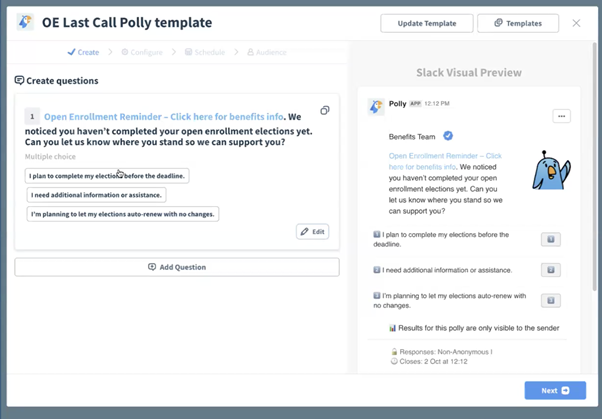Select the auto-renew with no changes choice

(123, 214)
